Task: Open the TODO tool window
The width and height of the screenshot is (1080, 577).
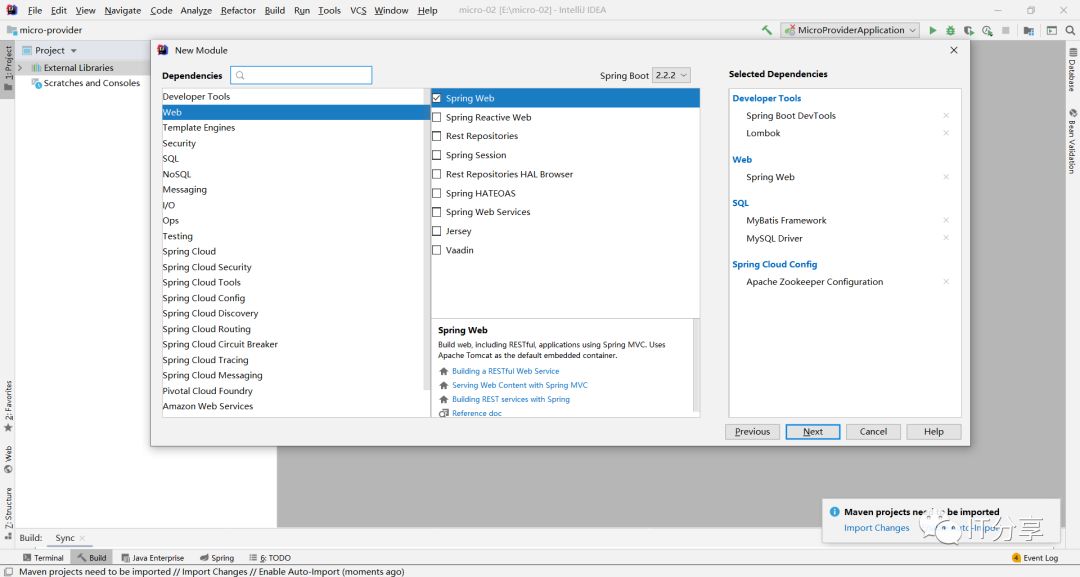Action: [x=270, y=558]
